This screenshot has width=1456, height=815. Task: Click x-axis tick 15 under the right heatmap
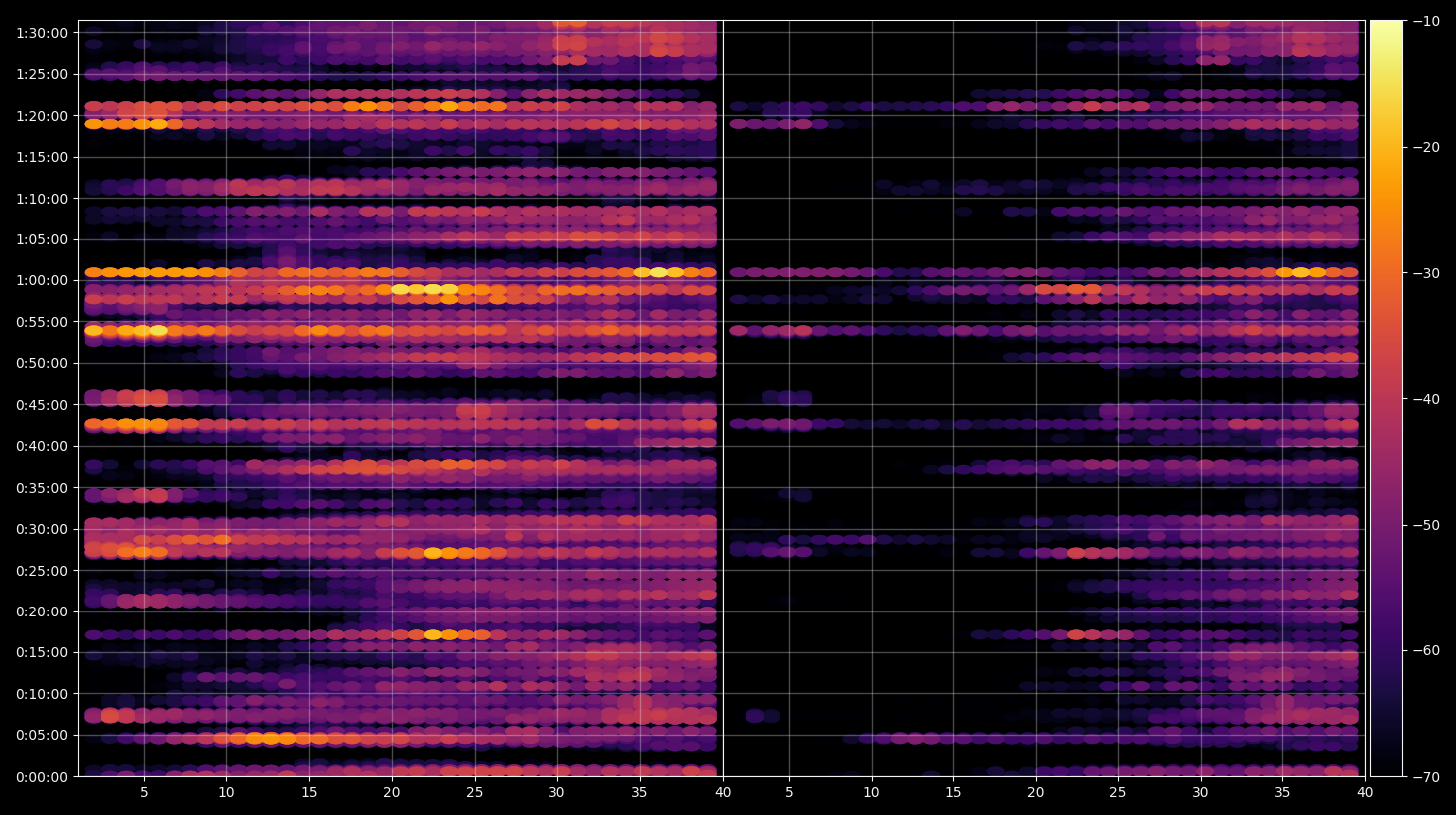pos(953,793)
